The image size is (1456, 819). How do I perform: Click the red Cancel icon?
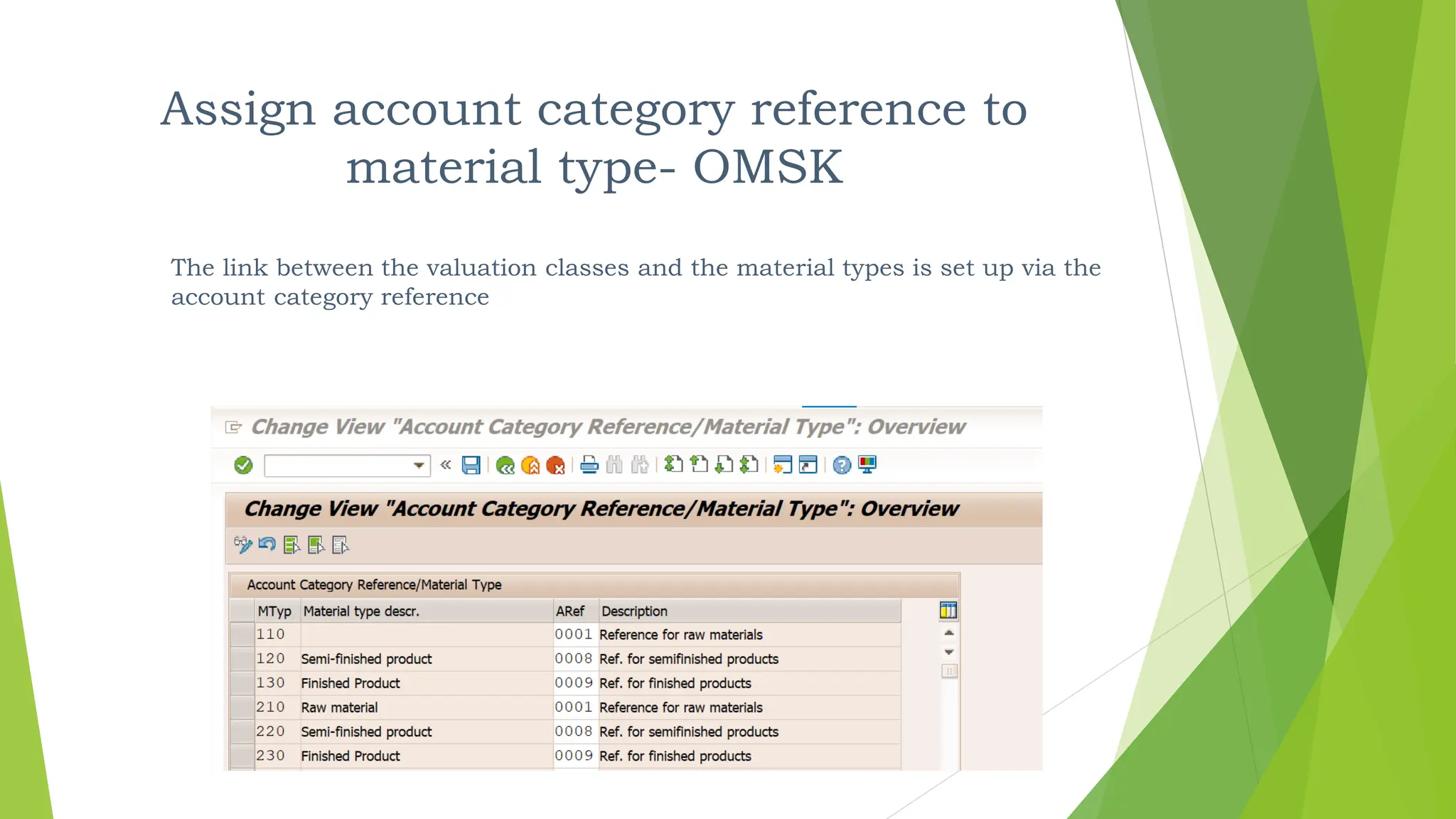coord(556,466)
